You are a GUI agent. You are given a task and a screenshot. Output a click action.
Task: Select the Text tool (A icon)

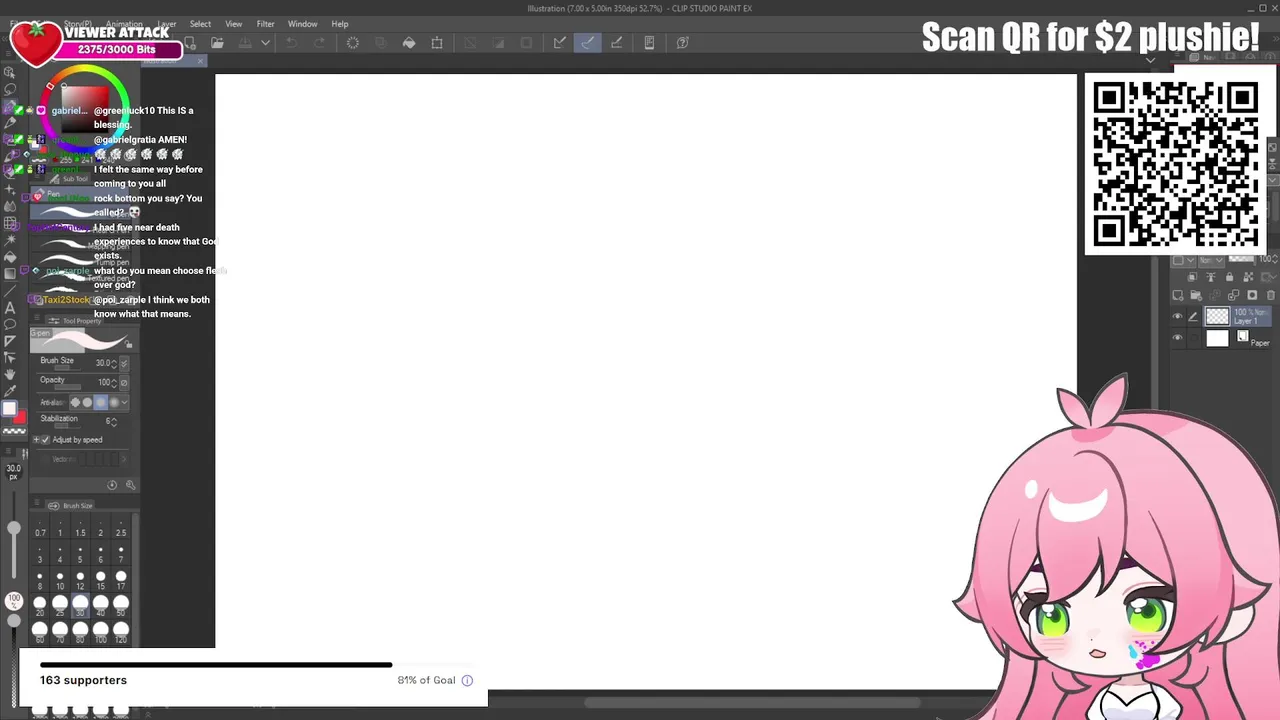tap(10, 308)
